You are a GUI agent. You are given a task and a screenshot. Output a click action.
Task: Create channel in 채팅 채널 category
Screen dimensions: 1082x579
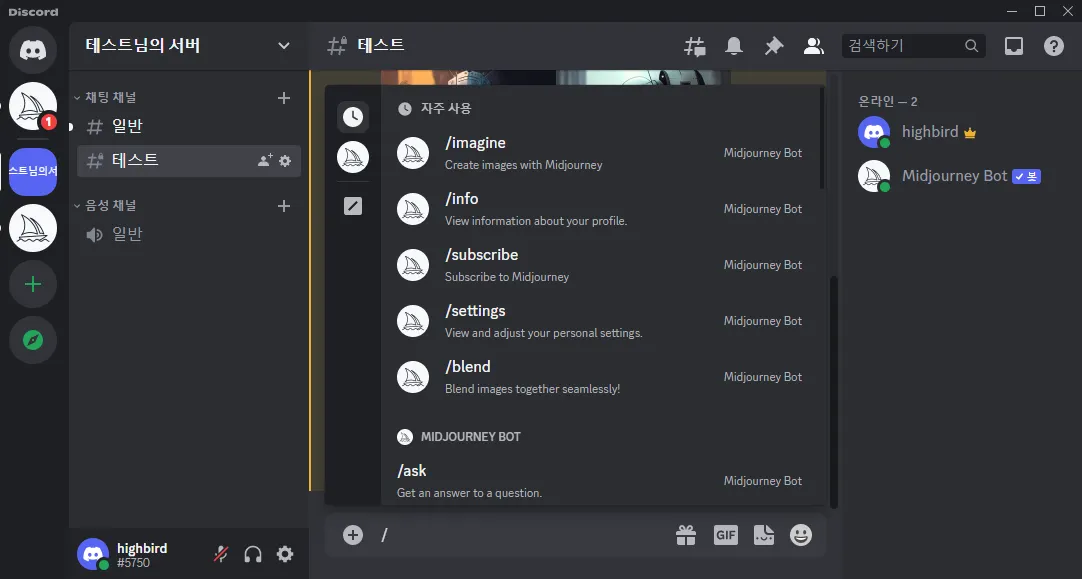(x=284, y=98)
